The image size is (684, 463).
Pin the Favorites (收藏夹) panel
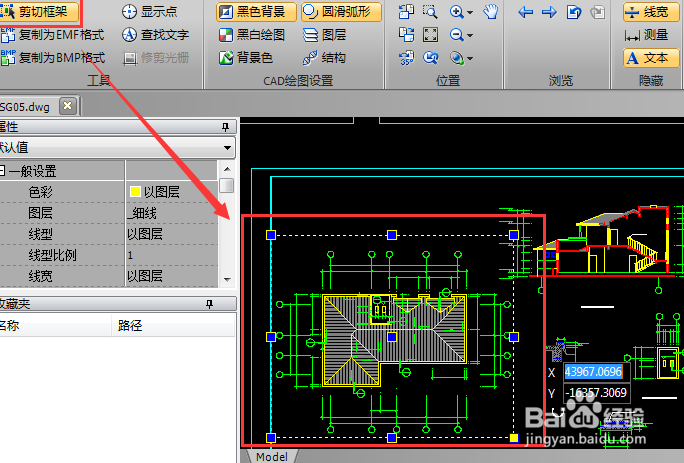tap(209, 303)
